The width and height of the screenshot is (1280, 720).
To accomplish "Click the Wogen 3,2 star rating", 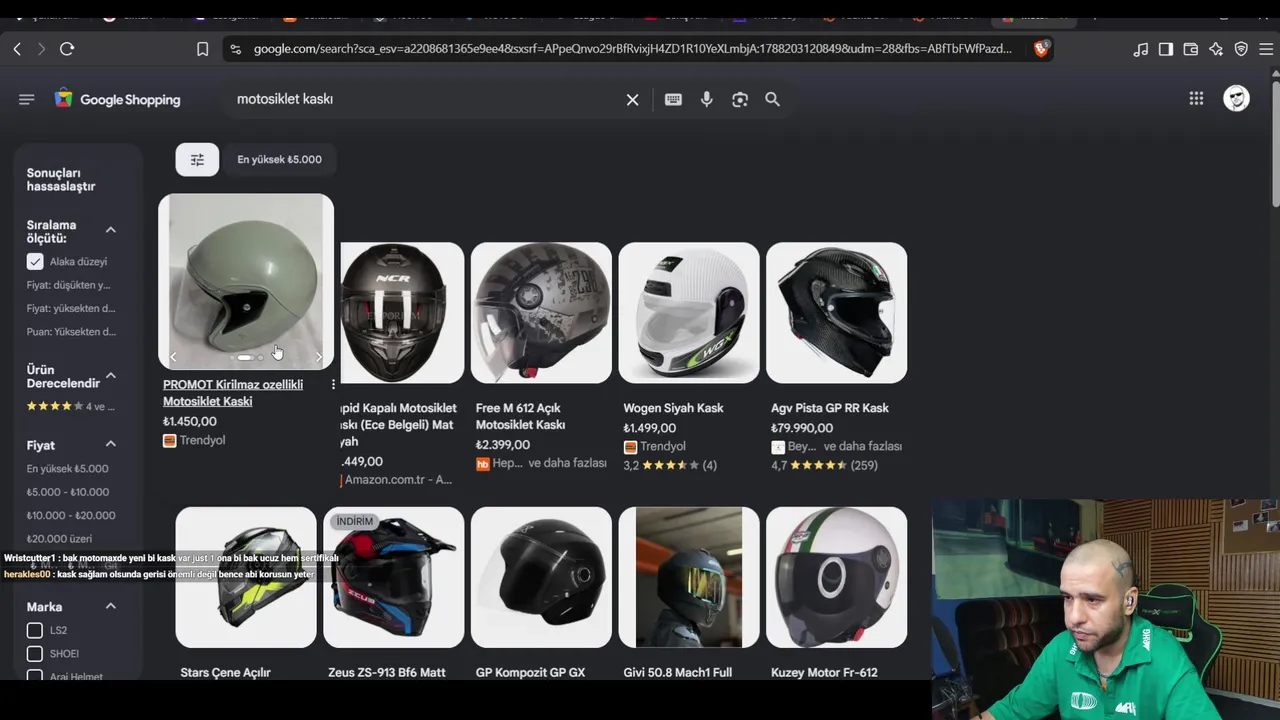I will point(670,466).
